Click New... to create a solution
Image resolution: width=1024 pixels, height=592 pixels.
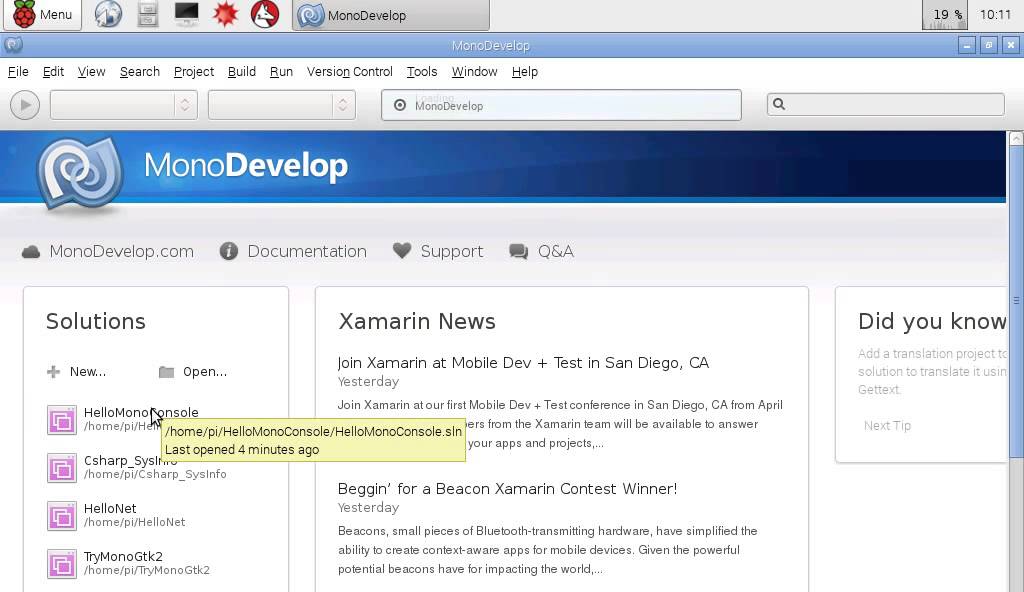click(x=88, y=372)
